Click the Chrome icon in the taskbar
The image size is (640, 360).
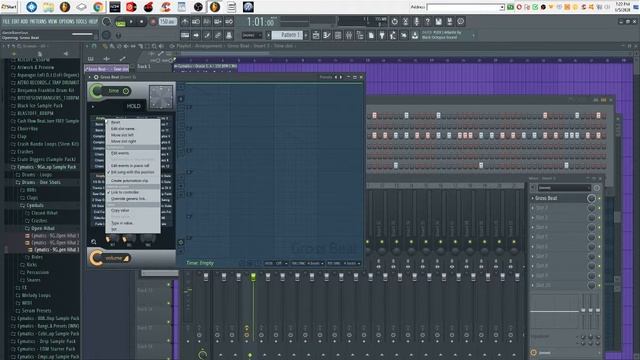98,7
